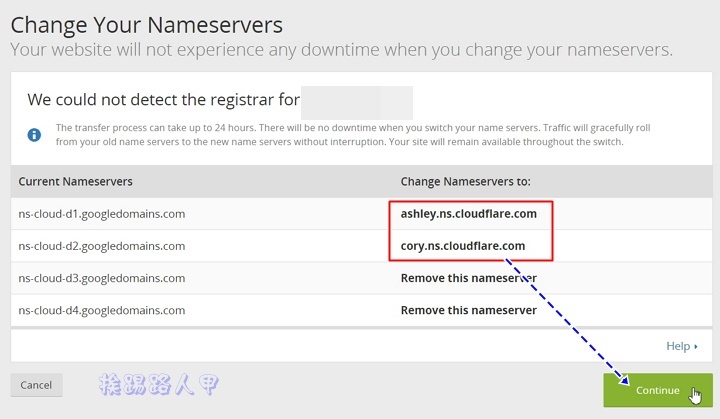Click ns-cloud-d3.googledomains.com entry
This screenshot has width=720, height=419.
[x=101, y=278]
